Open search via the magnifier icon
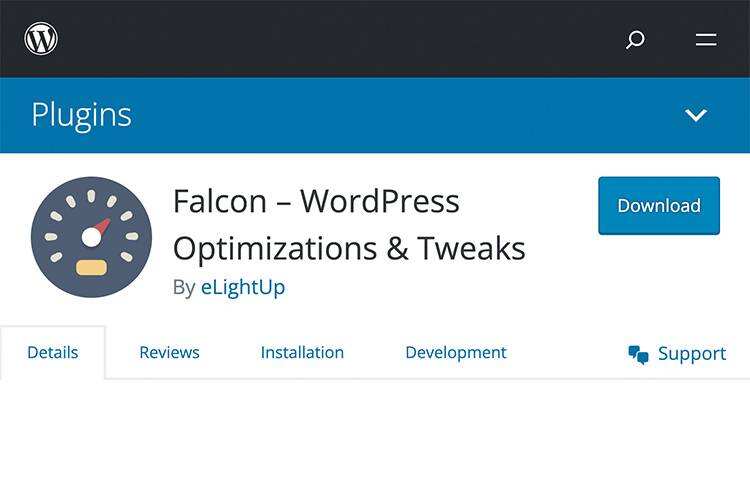This screenshot has height=480, width=750. click(635, 40)
